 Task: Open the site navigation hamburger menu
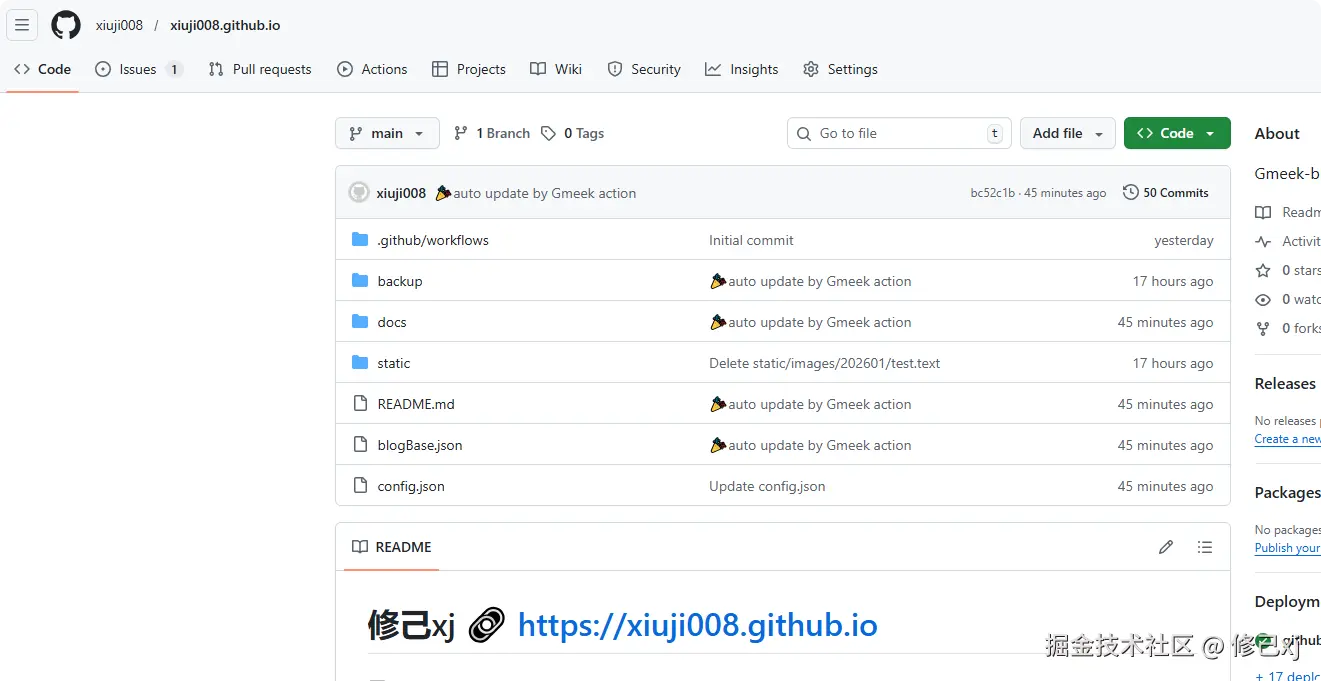(22, 25)
